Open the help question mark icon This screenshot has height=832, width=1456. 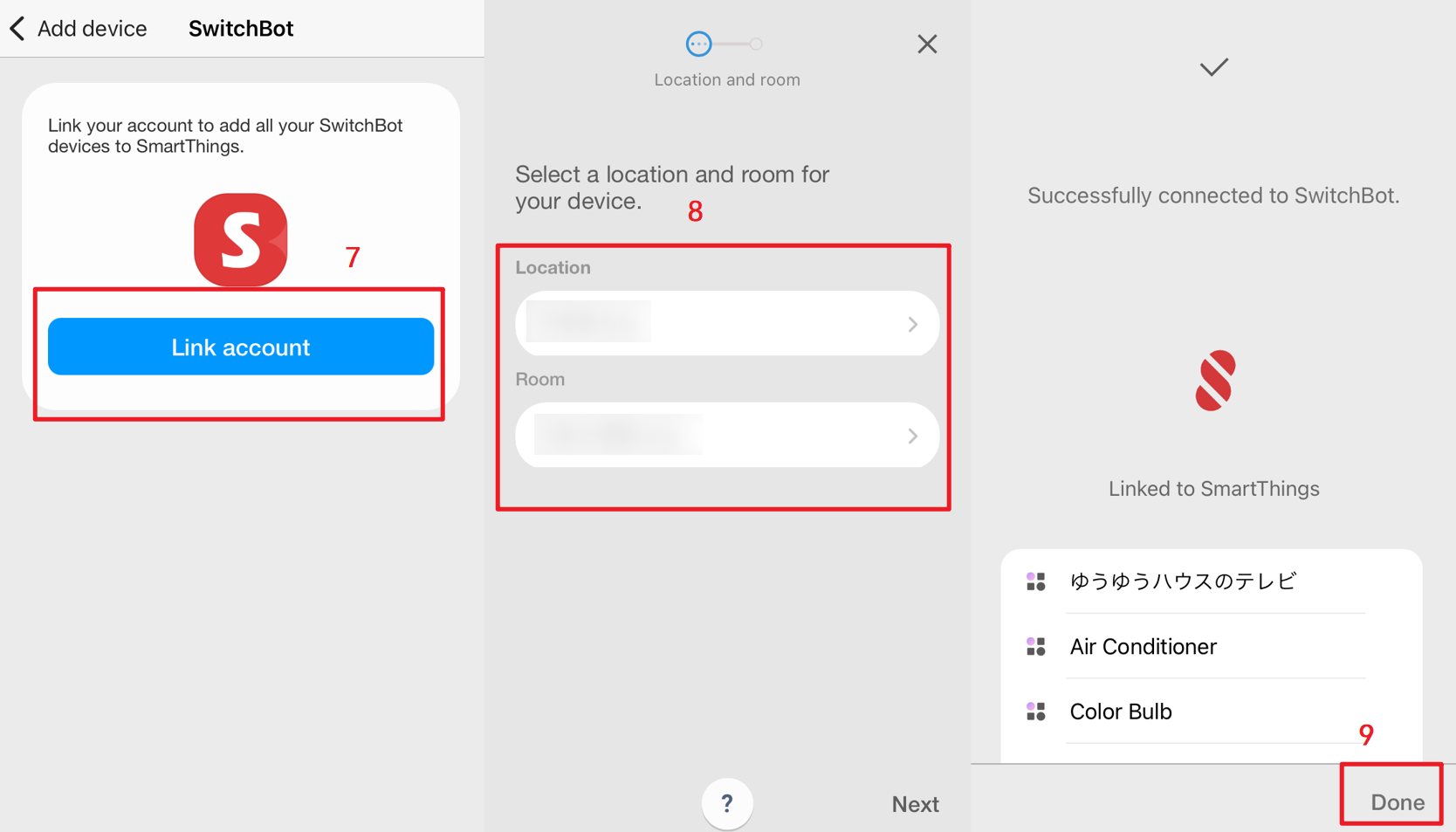coord(727,803)
